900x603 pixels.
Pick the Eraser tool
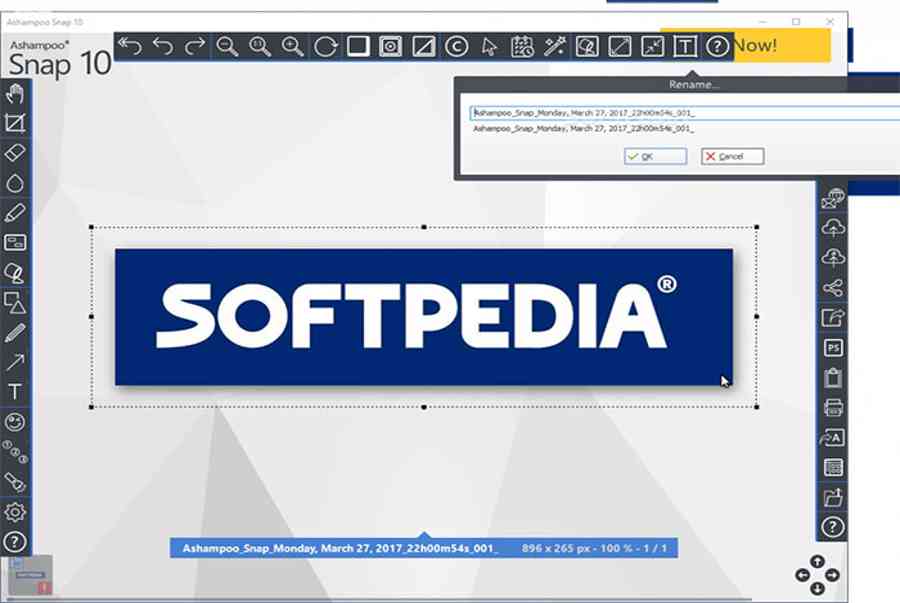pyautogui.click(x=15, y=153)
